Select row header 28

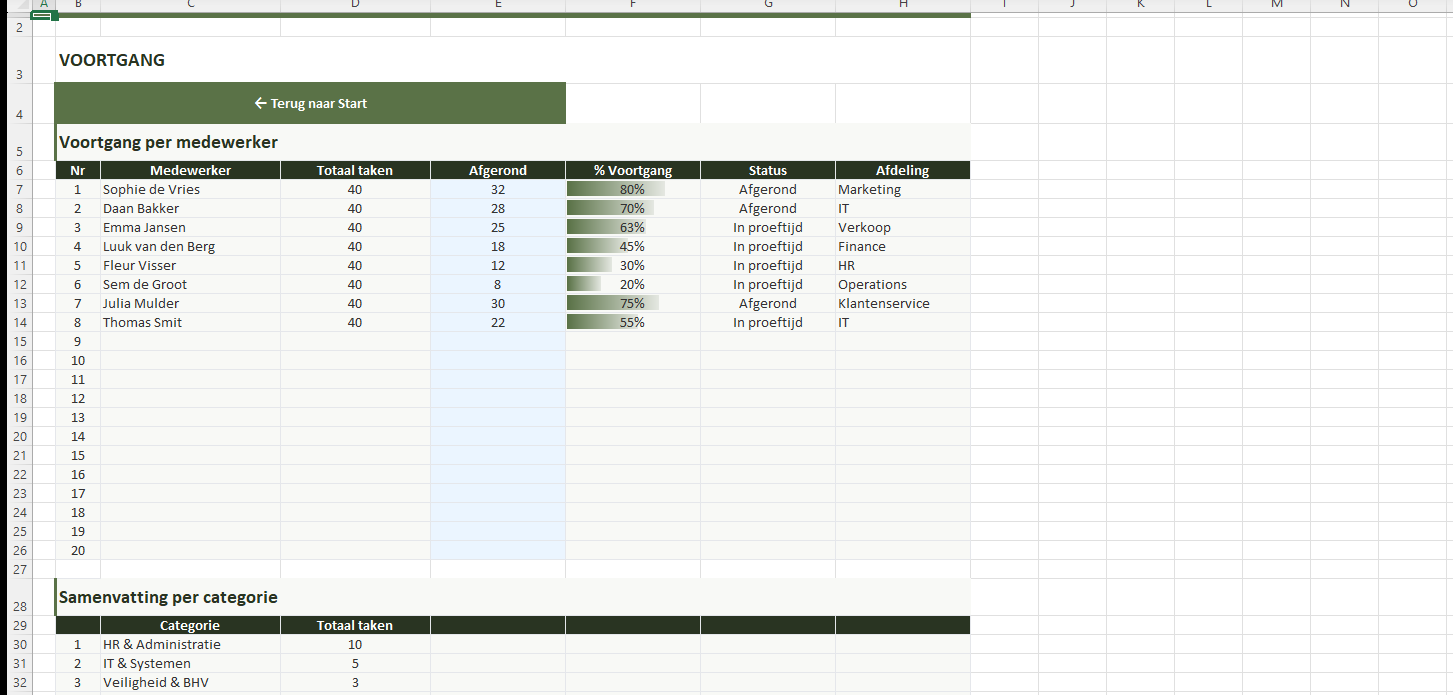(20, 606)
